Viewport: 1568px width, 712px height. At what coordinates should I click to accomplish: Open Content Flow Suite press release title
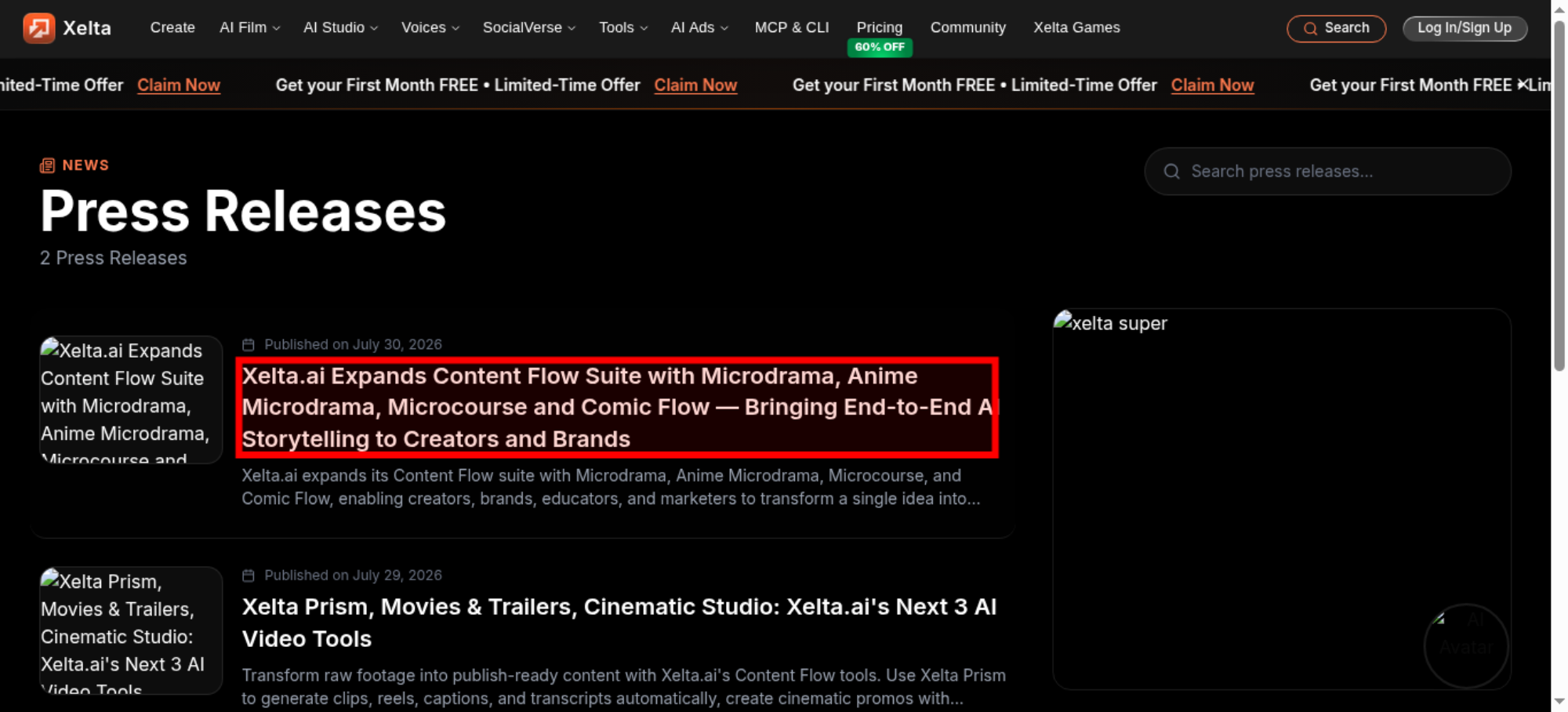pyautogui.click(x=618, y=407)
